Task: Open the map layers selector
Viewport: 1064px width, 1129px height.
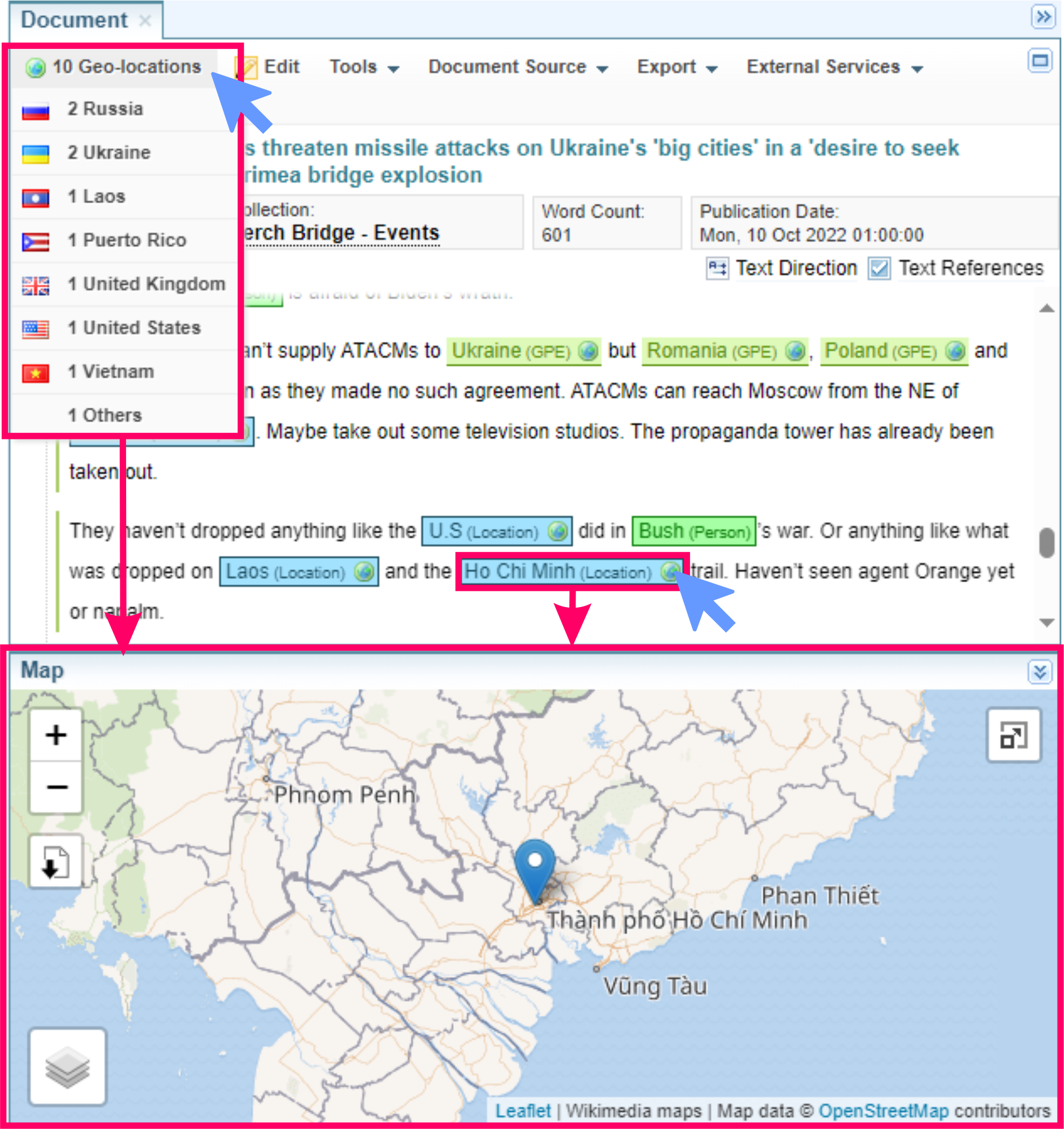Action: pos(67,1066)
